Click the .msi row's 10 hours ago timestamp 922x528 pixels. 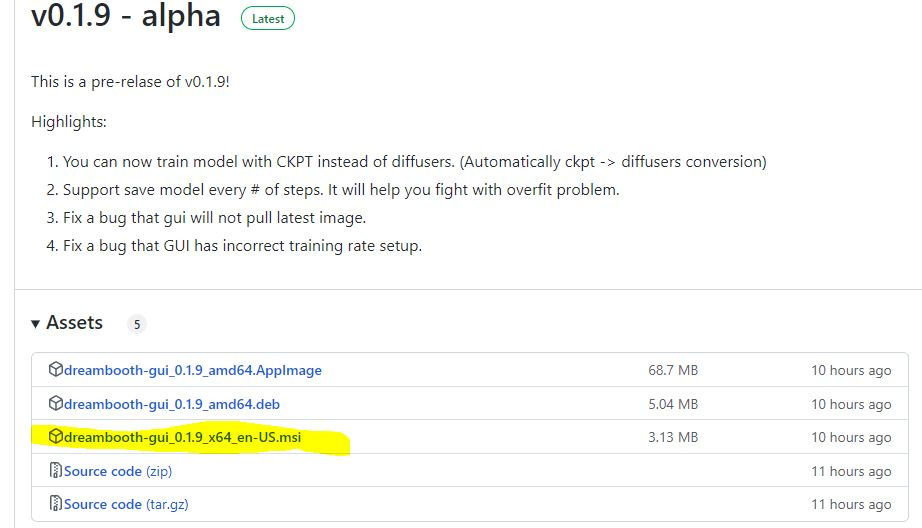(851, 437)
